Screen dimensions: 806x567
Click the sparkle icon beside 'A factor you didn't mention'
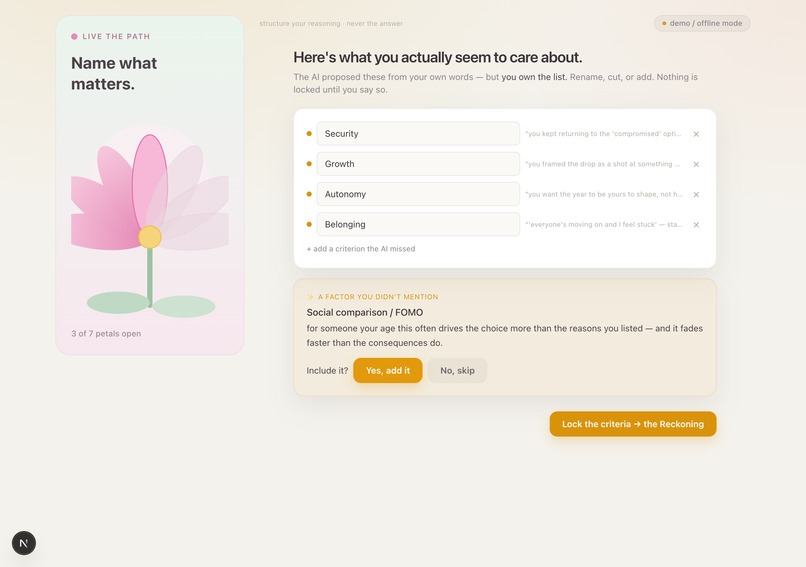(310, 297)
